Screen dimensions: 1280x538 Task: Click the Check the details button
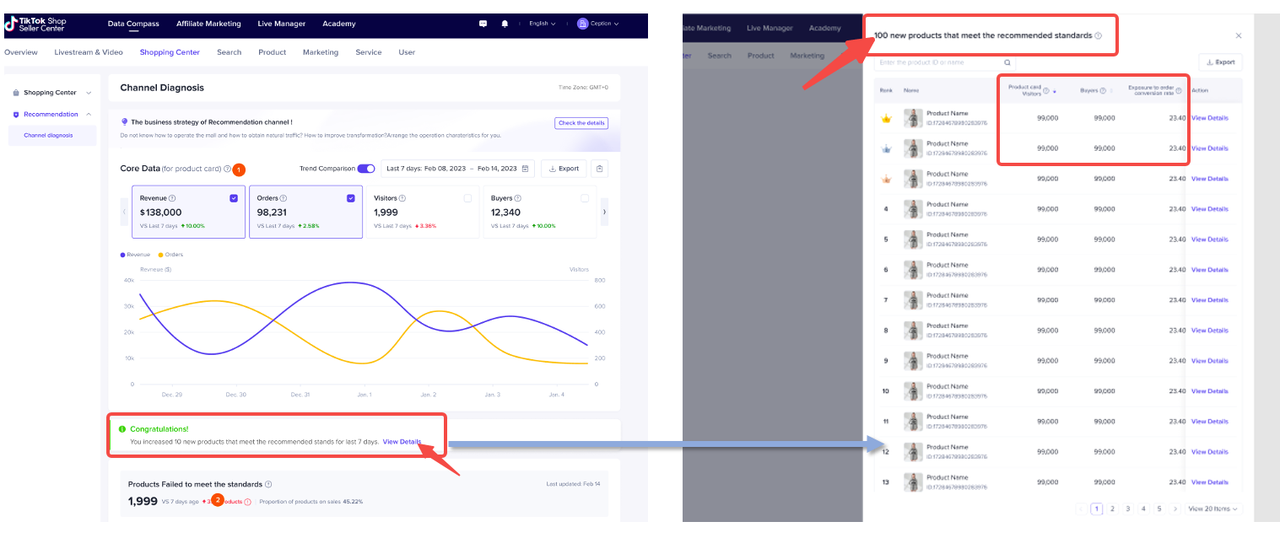point(581,123)
